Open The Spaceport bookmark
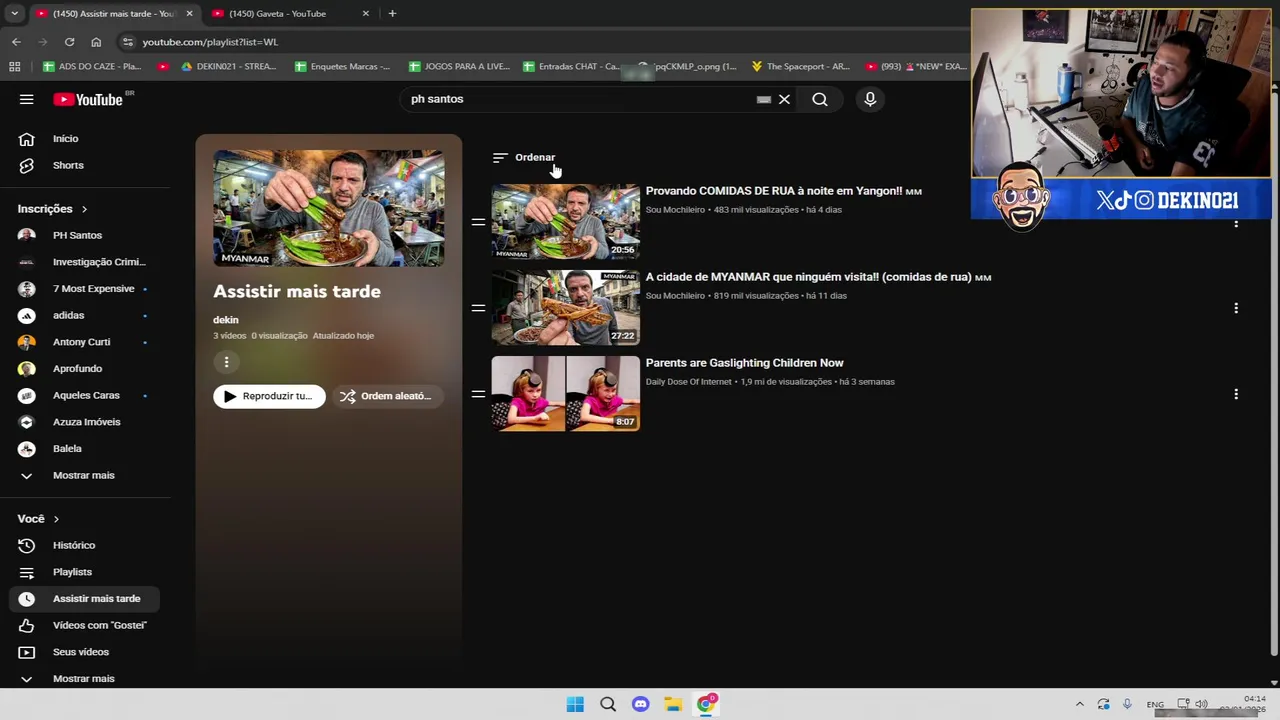 click(800, 67)
